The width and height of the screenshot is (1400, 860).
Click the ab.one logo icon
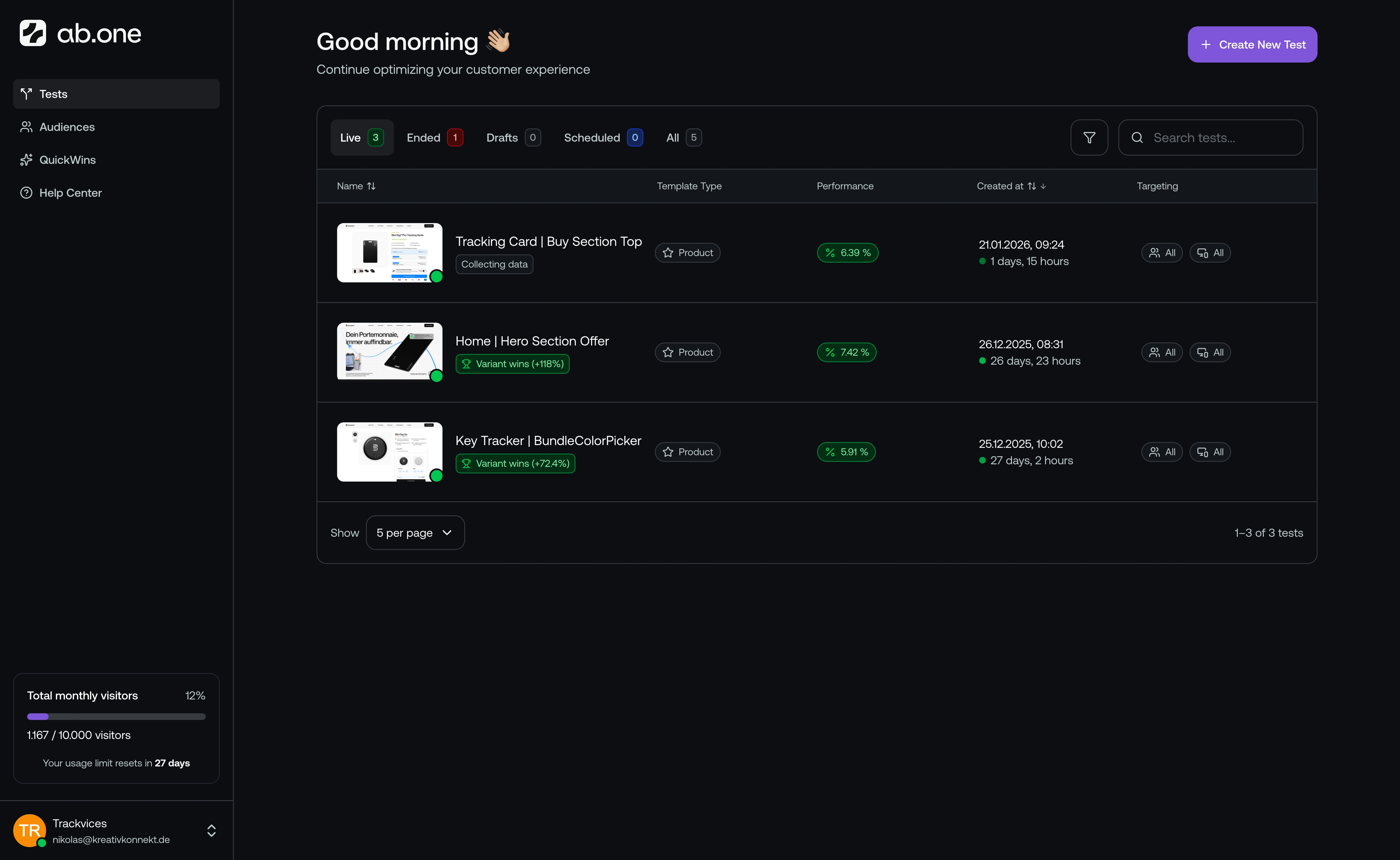[32, 32]
